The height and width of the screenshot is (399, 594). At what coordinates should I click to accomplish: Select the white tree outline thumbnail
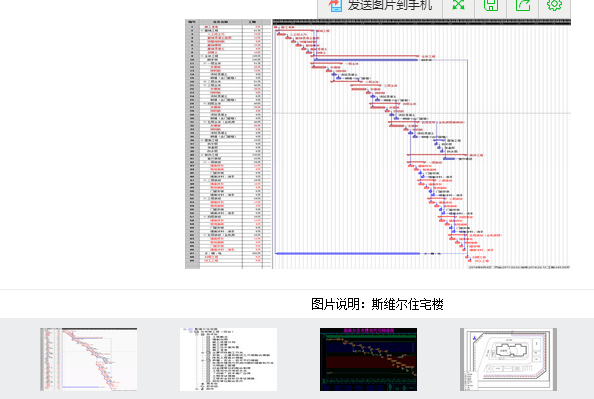point(228,359)
